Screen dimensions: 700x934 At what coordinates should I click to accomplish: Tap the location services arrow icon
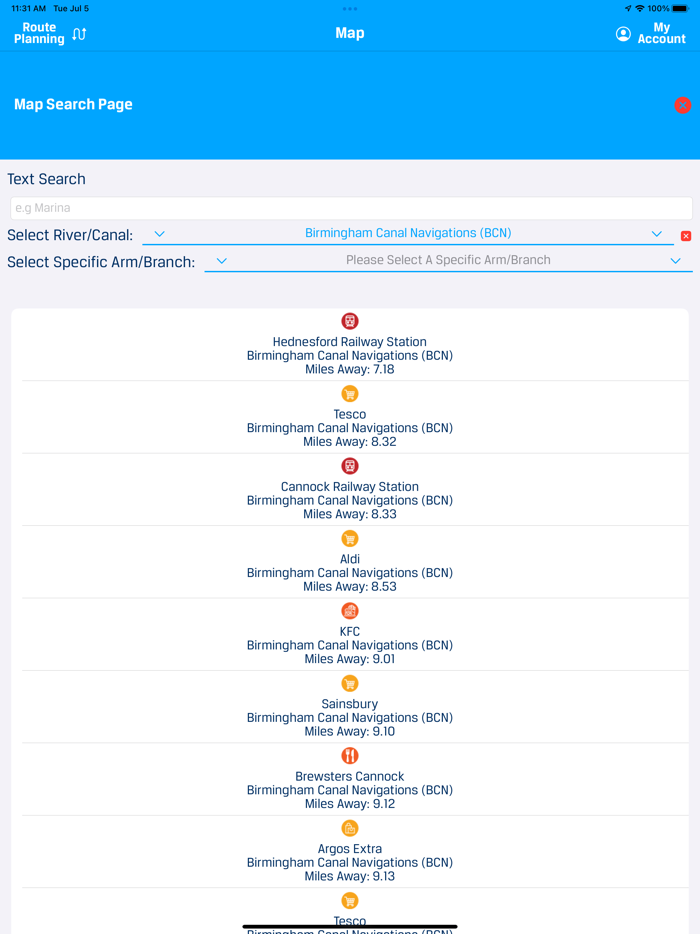point(628,8)
